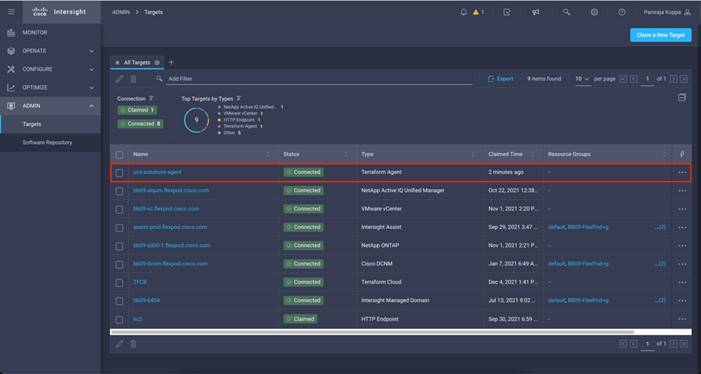Open the user profile icon beside the username
701x374 pixels.
coord(688,12)
